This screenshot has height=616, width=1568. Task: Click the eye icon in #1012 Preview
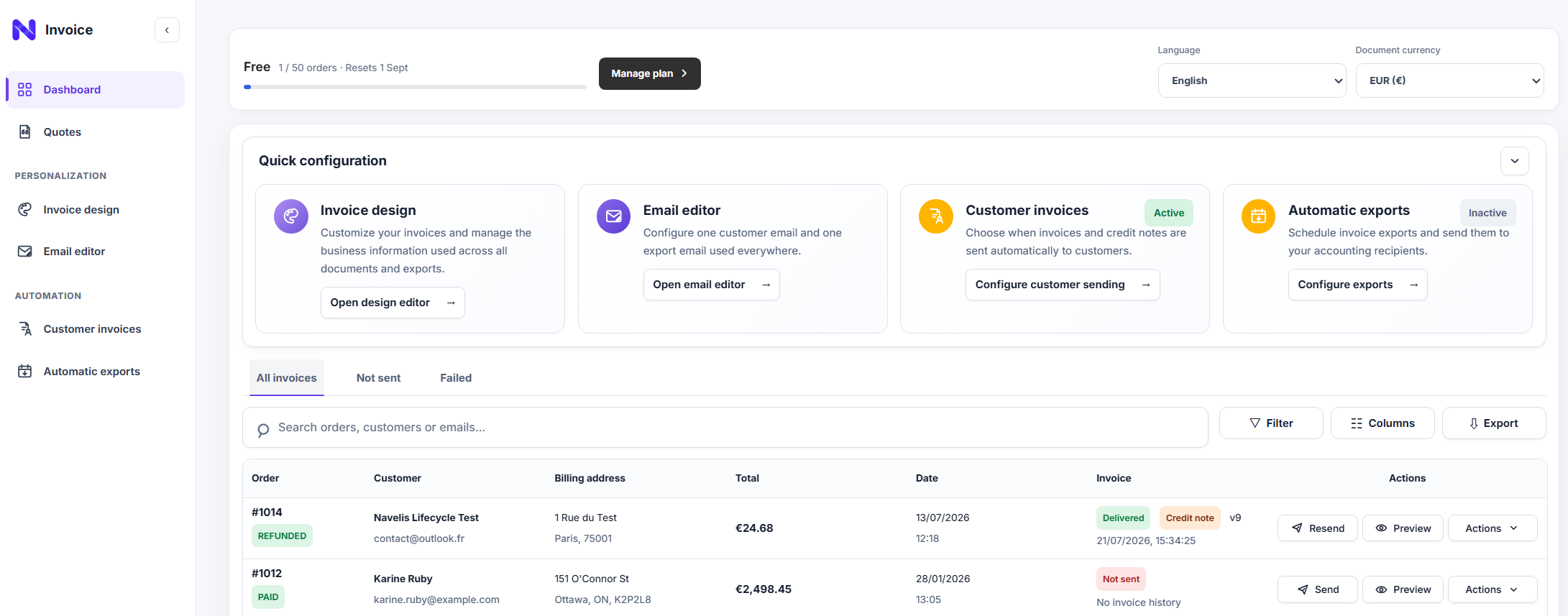[x=1381, y=589]
